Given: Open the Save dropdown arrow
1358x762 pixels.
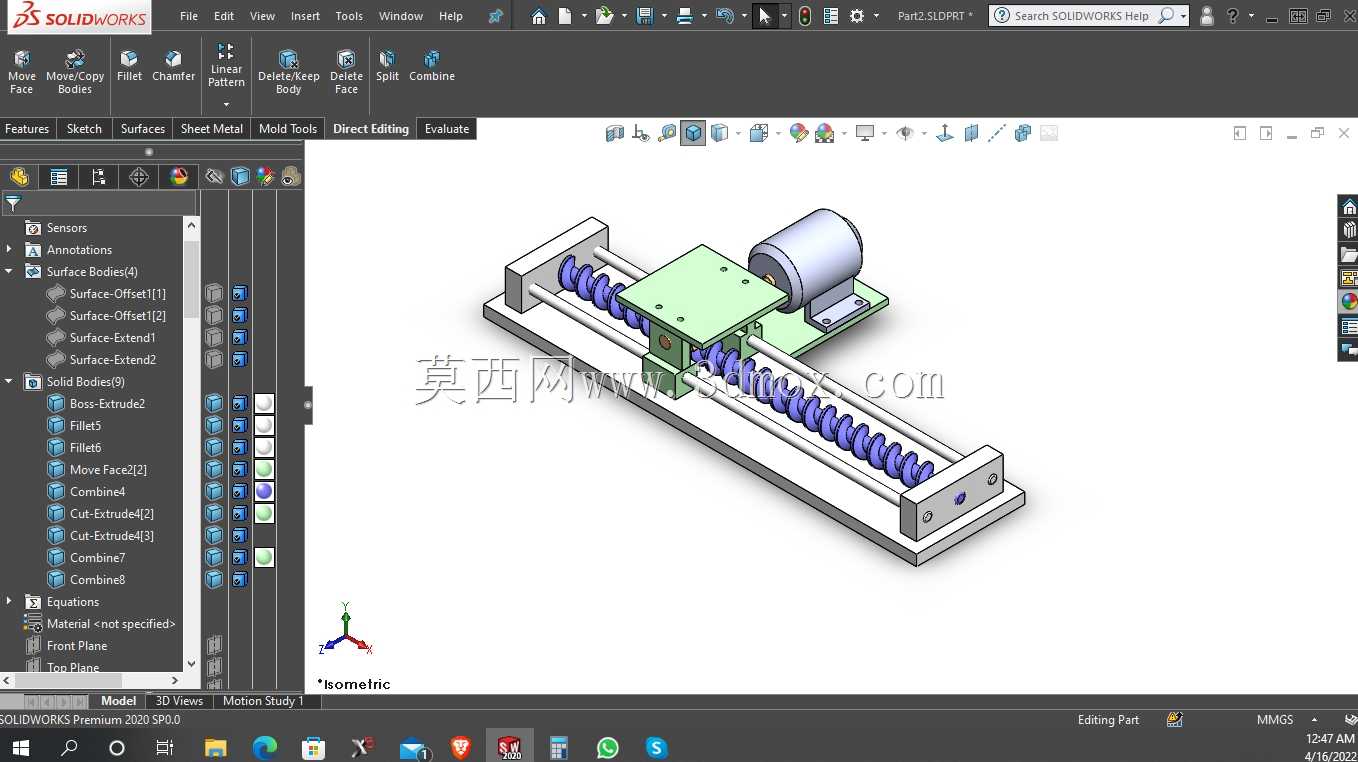Looking at the screenshot, I should click(664, 16).
